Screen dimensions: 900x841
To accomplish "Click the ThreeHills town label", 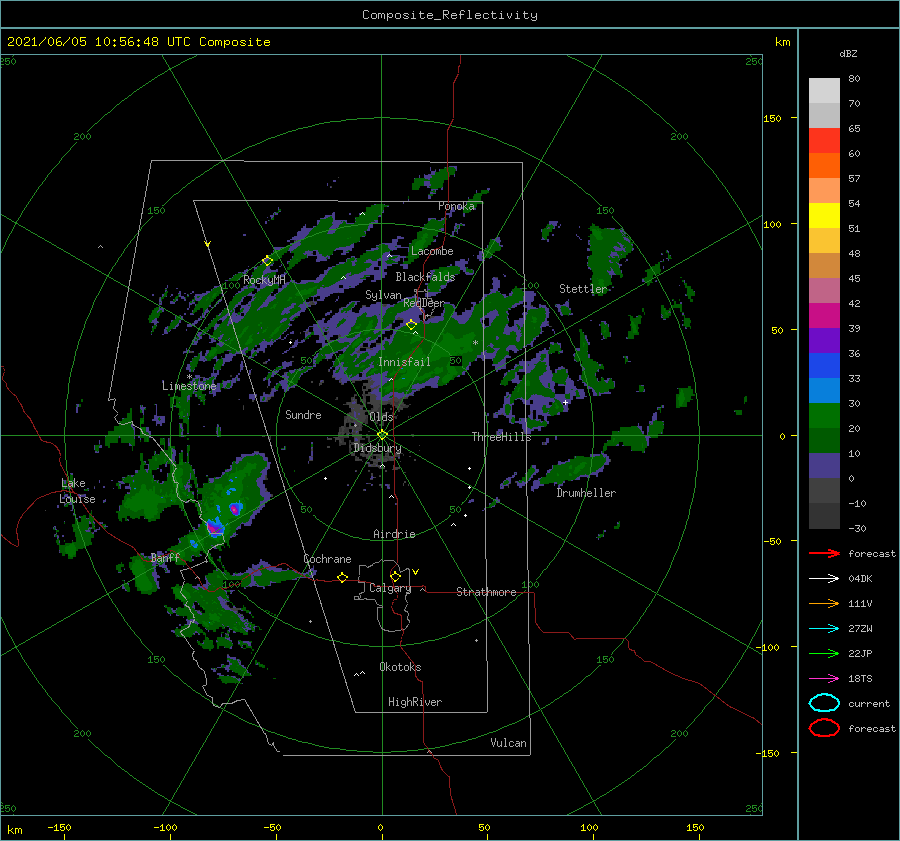I will pos(502,437).
